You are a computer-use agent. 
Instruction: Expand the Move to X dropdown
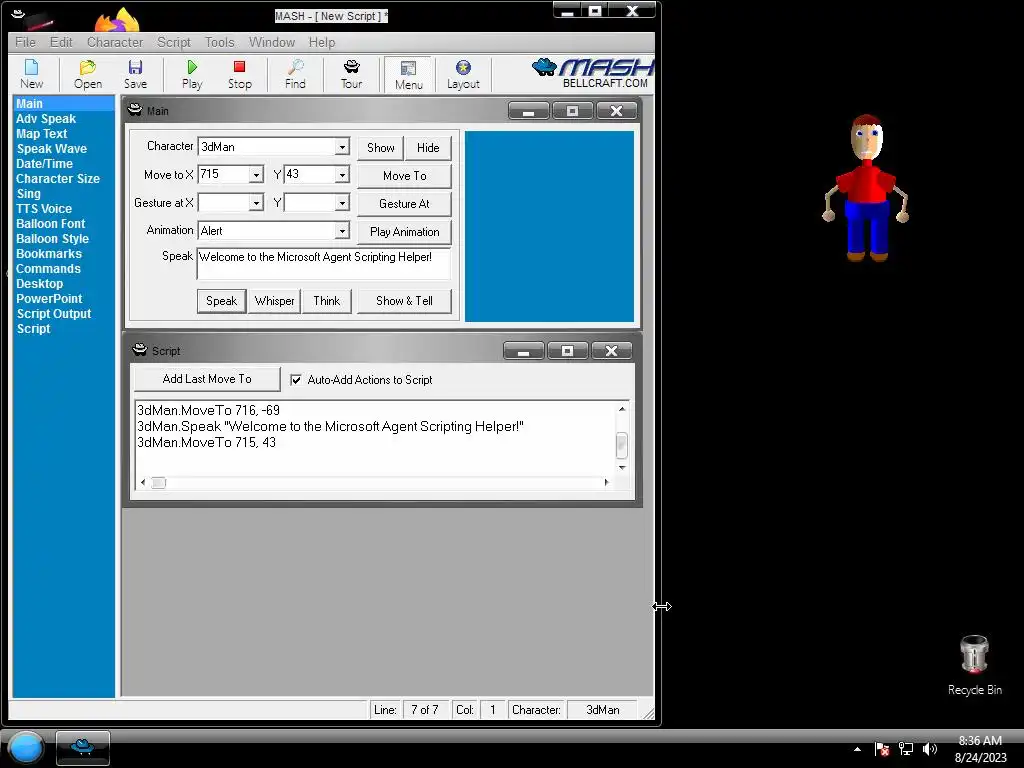pos(256,174)
